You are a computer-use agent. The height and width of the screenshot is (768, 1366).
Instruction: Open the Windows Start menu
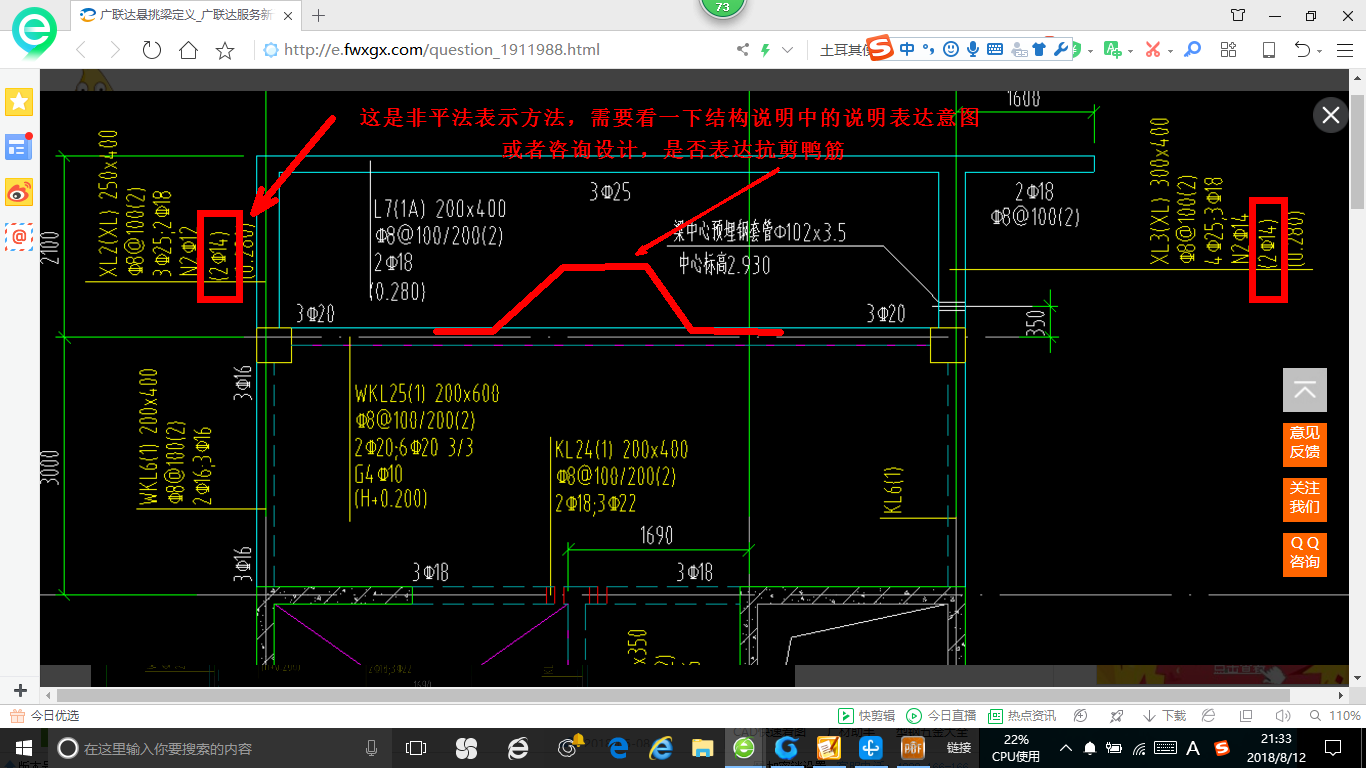tap(23, 747)
